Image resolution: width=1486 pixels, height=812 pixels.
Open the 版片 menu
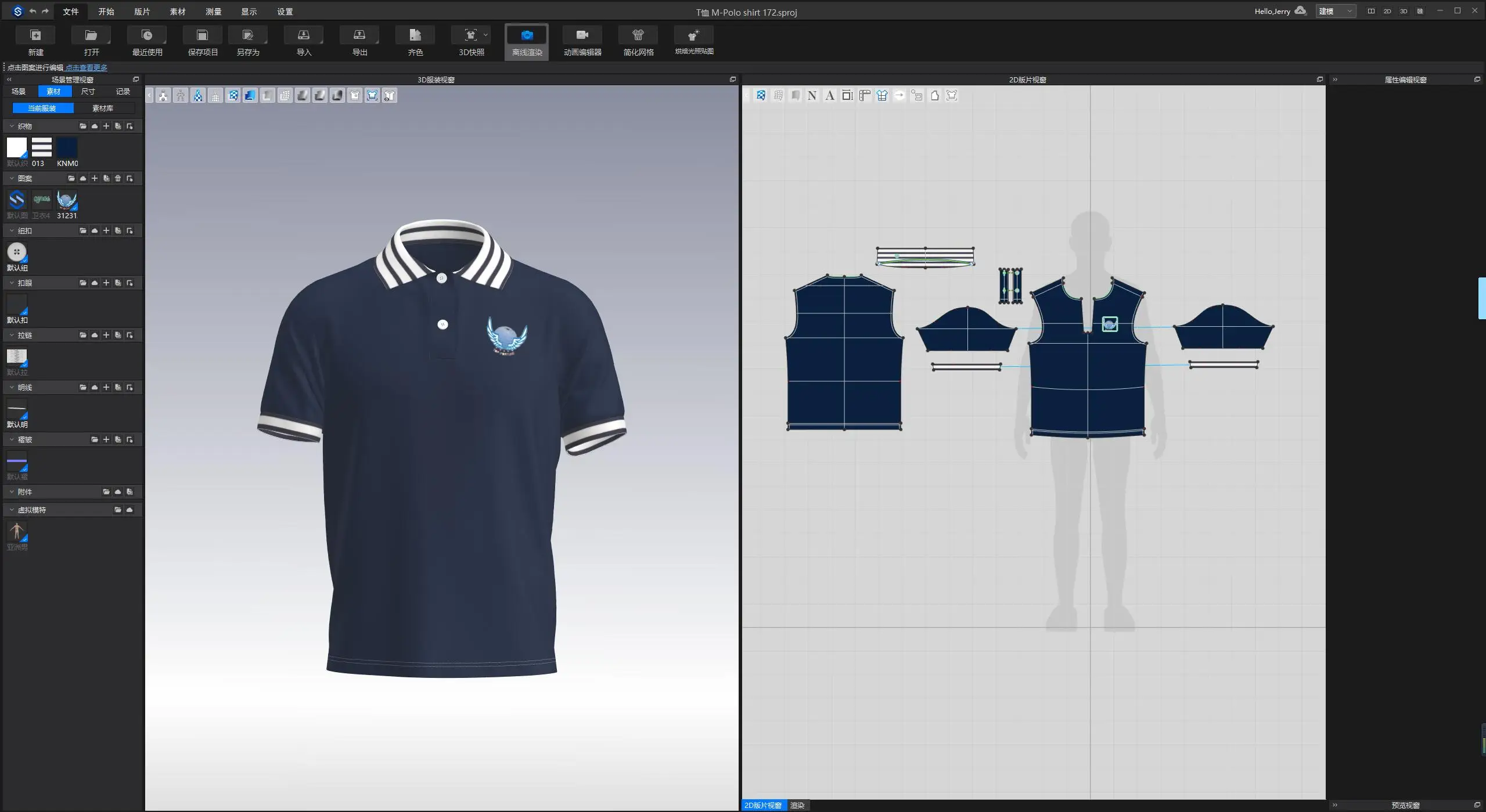[142, 12]
